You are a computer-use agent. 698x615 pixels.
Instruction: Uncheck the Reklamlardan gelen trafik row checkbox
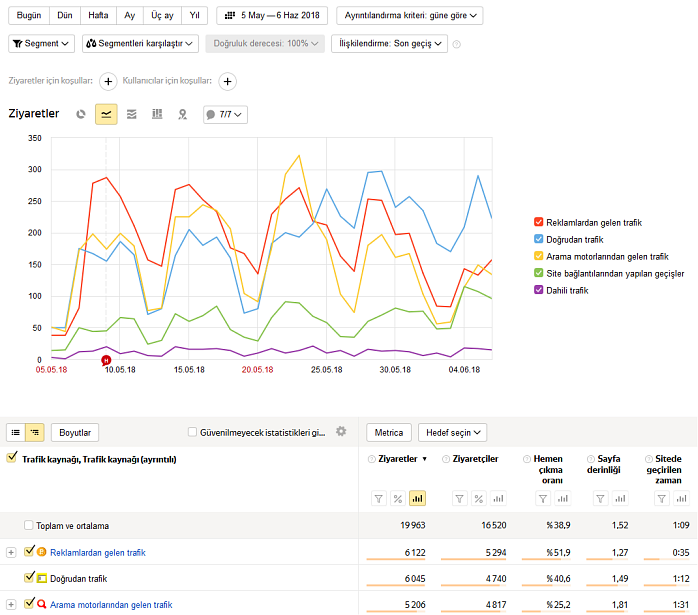(29, 551)
